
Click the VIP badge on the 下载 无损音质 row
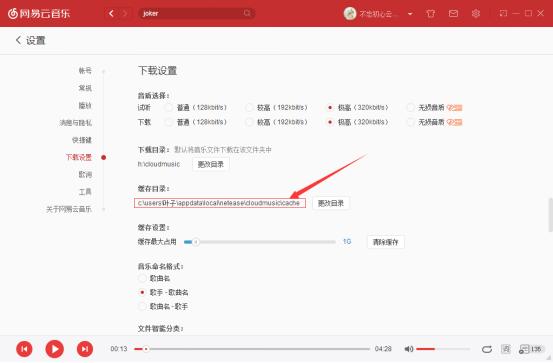pos(454,122)
